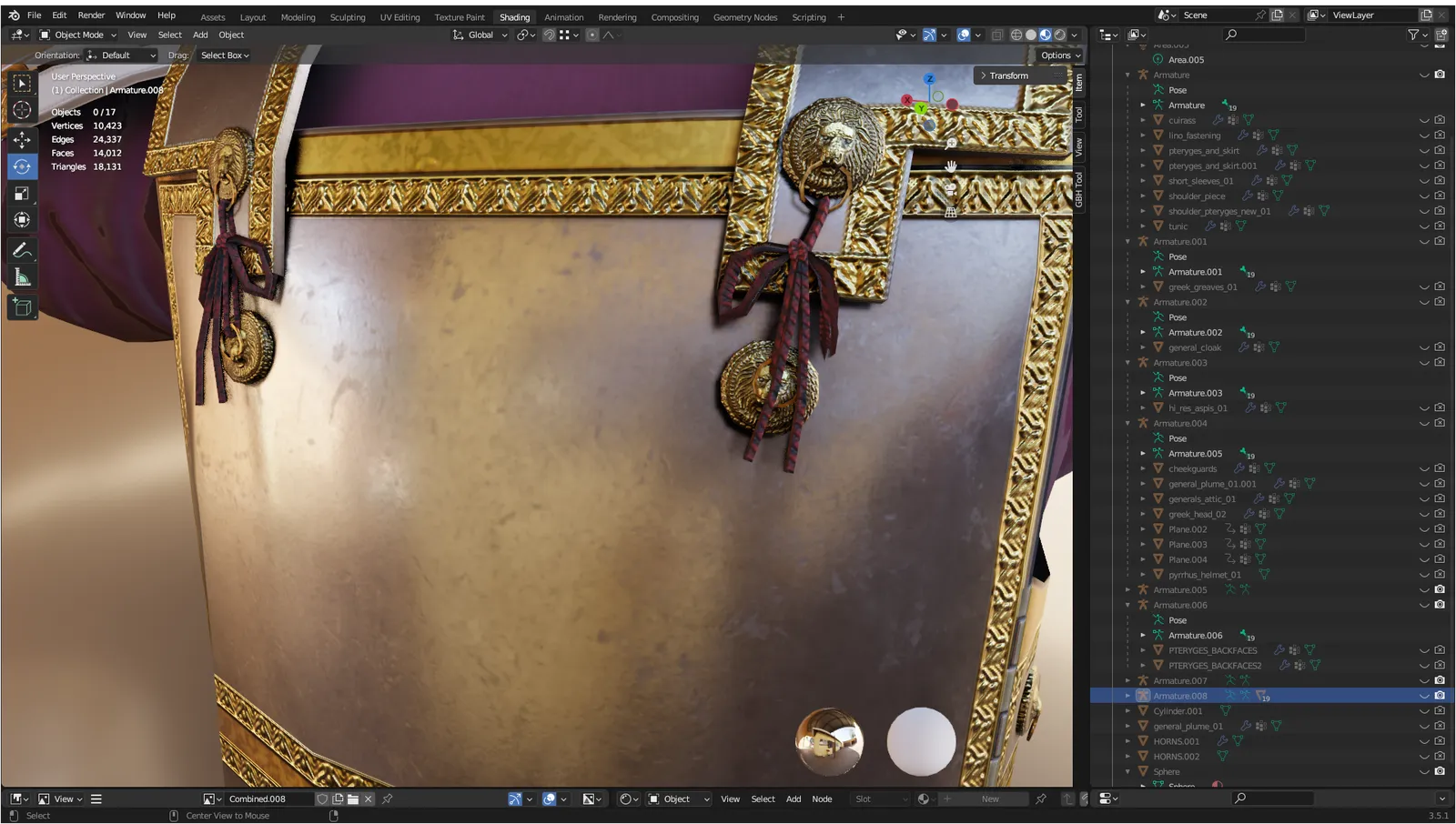Hide cuirass object in viewport
This screenshot has height=824, width=1456.
[1424, 120]
